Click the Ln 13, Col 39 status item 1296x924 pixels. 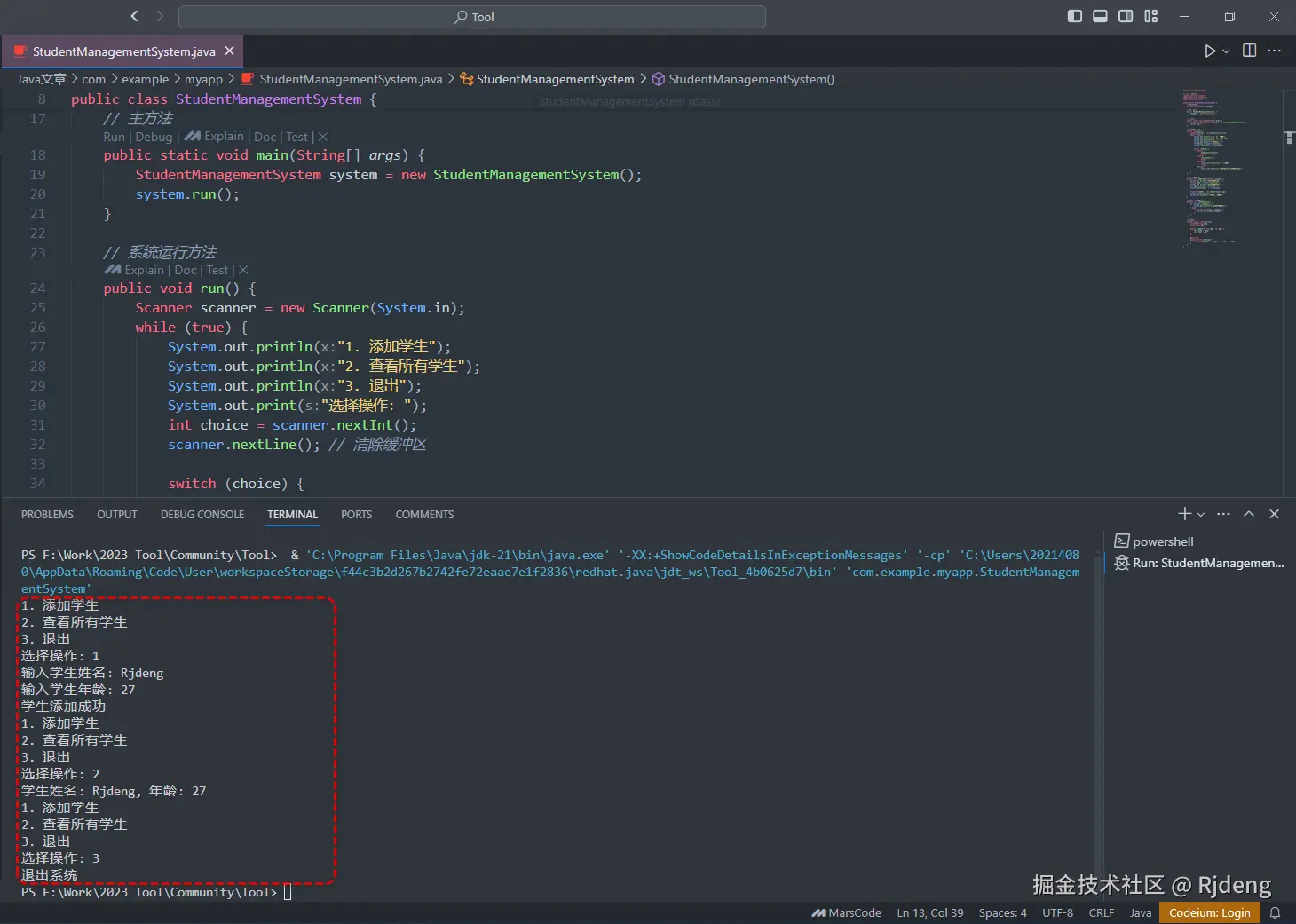click(x=929, y=912)
